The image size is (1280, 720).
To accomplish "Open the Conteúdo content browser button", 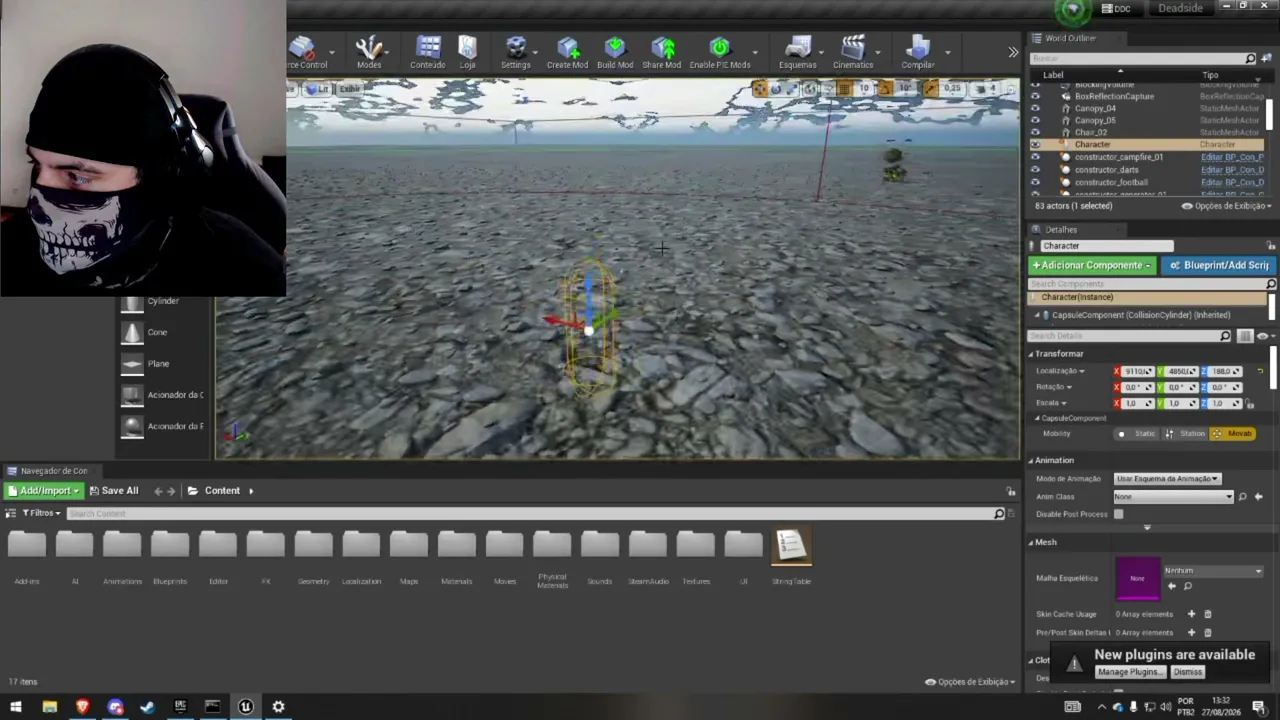I will tap(428, 52).
